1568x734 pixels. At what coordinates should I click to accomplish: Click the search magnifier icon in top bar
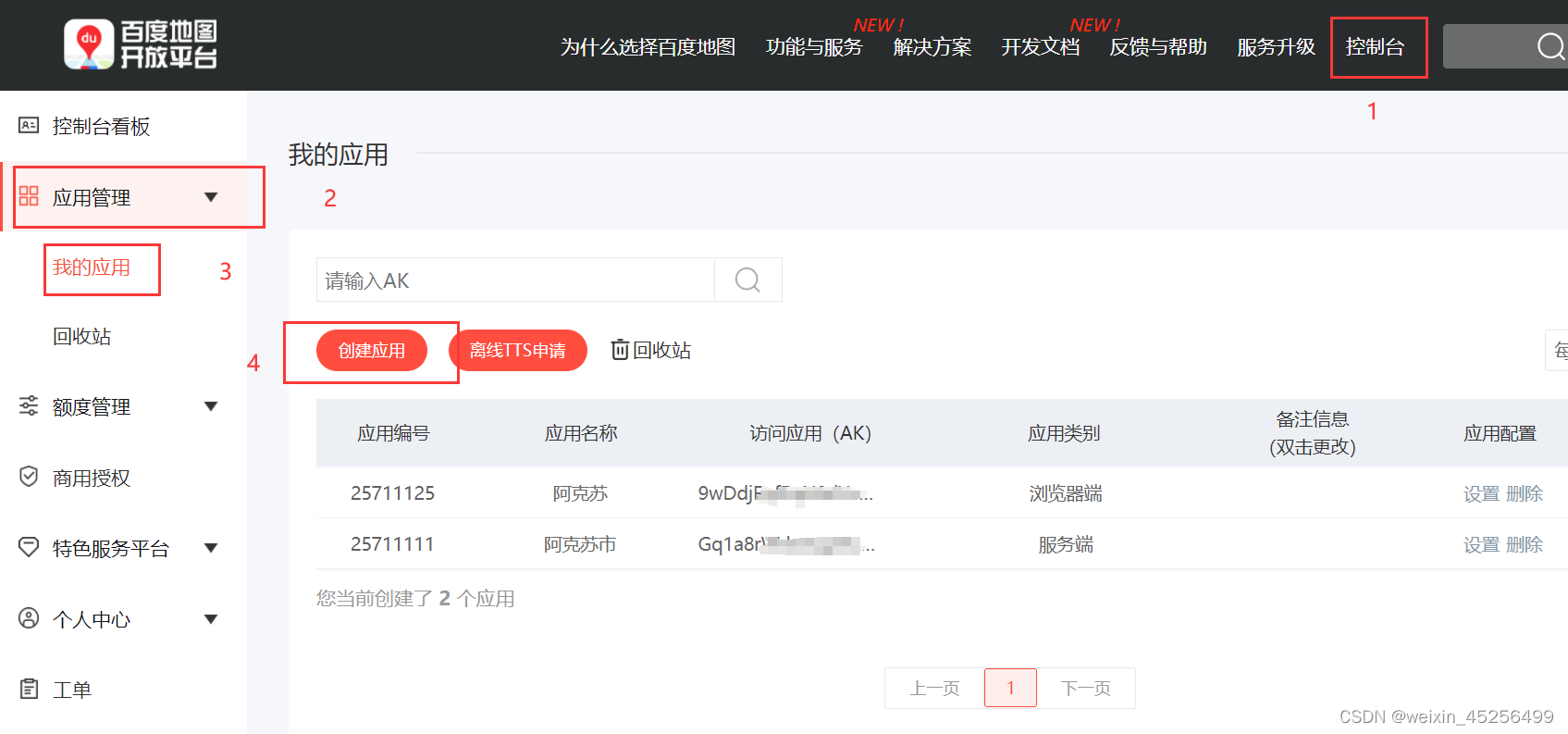[x=1551, y=46]
